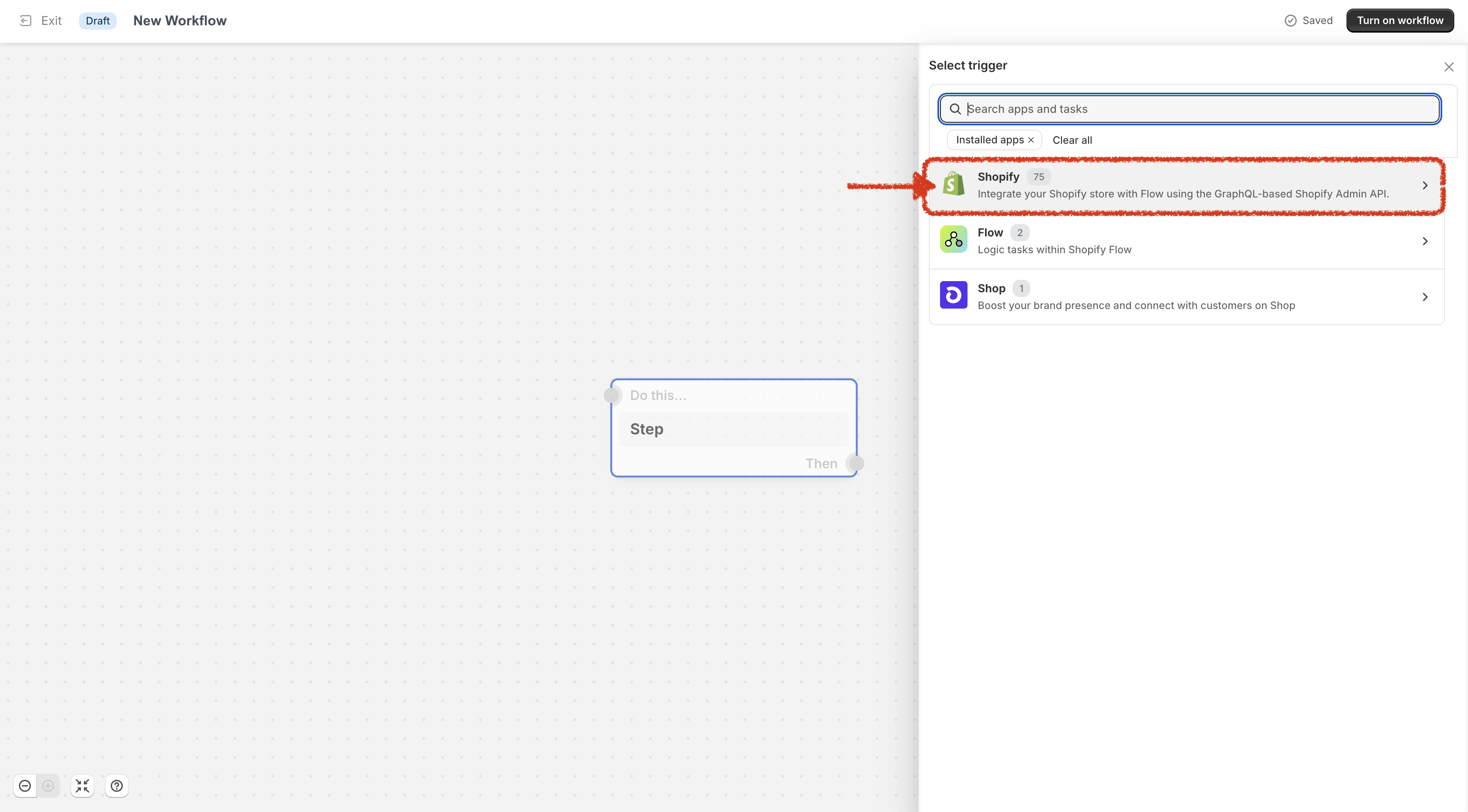Click the Installed apps filter label
The width and height of the screenshot is (1468, 812).
click(989, 139)
